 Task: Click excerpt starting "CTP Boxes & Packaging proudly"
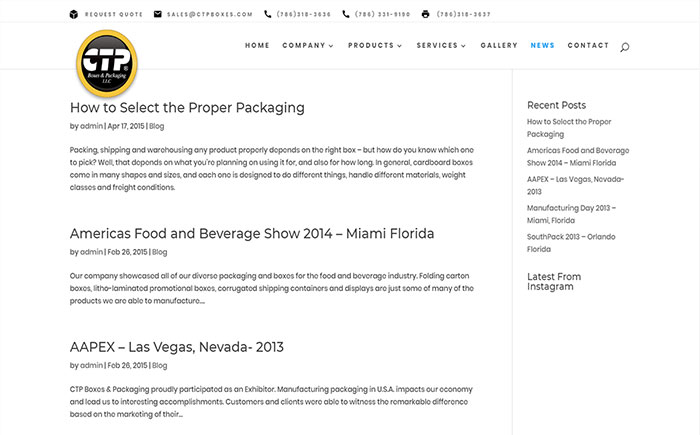pyautogui.click(x=271, y=402)
